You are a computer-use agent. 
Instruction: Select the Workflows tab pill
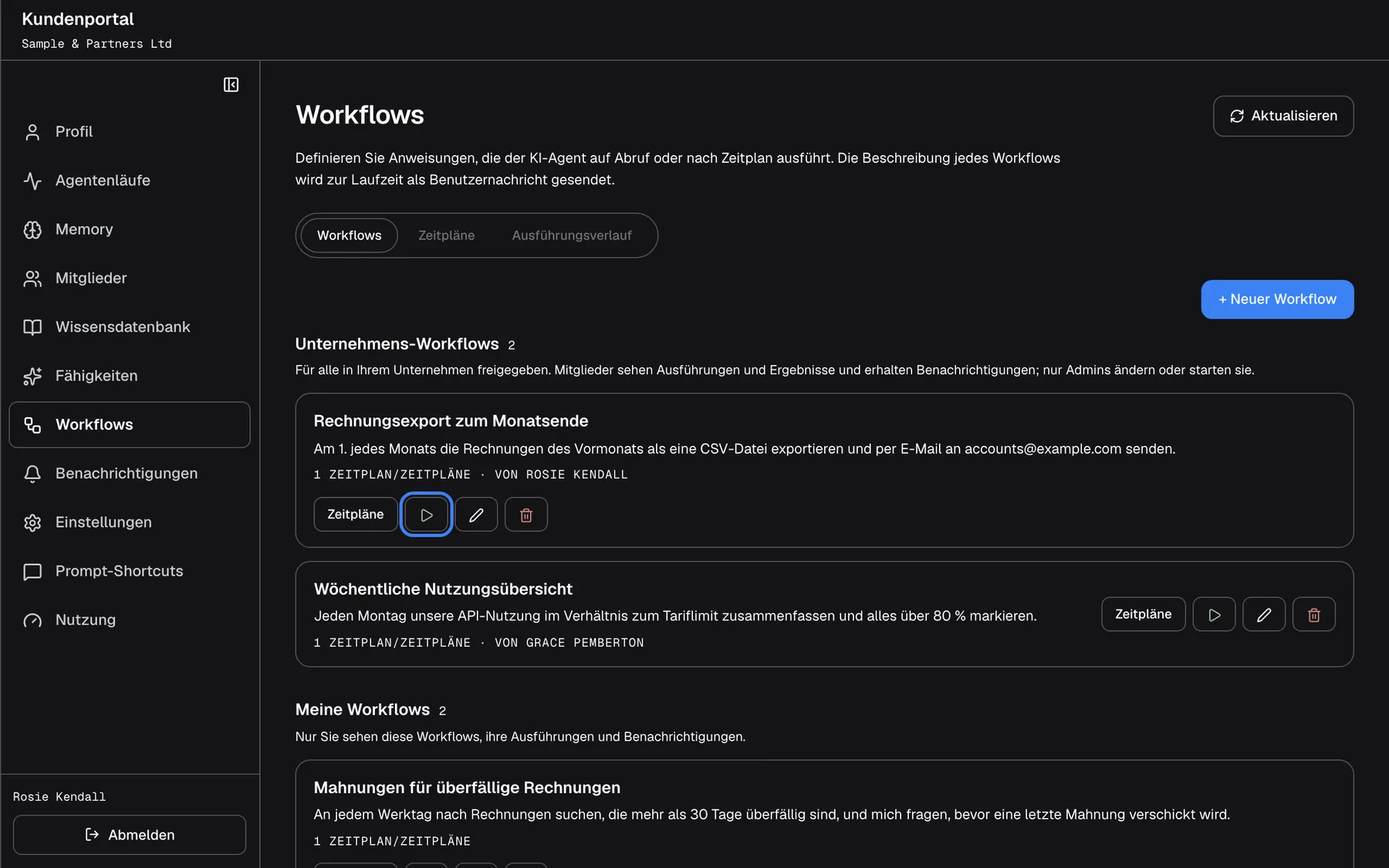click(349, 235)
